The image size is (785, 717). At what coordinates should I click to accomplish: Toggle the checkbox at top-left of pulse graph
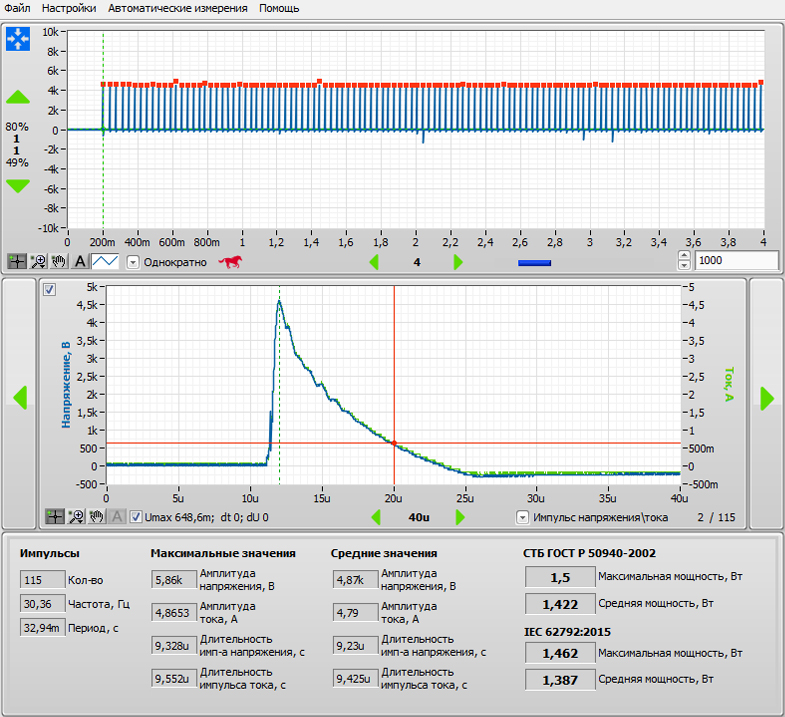pyautogui.click(x=50, y=290)
